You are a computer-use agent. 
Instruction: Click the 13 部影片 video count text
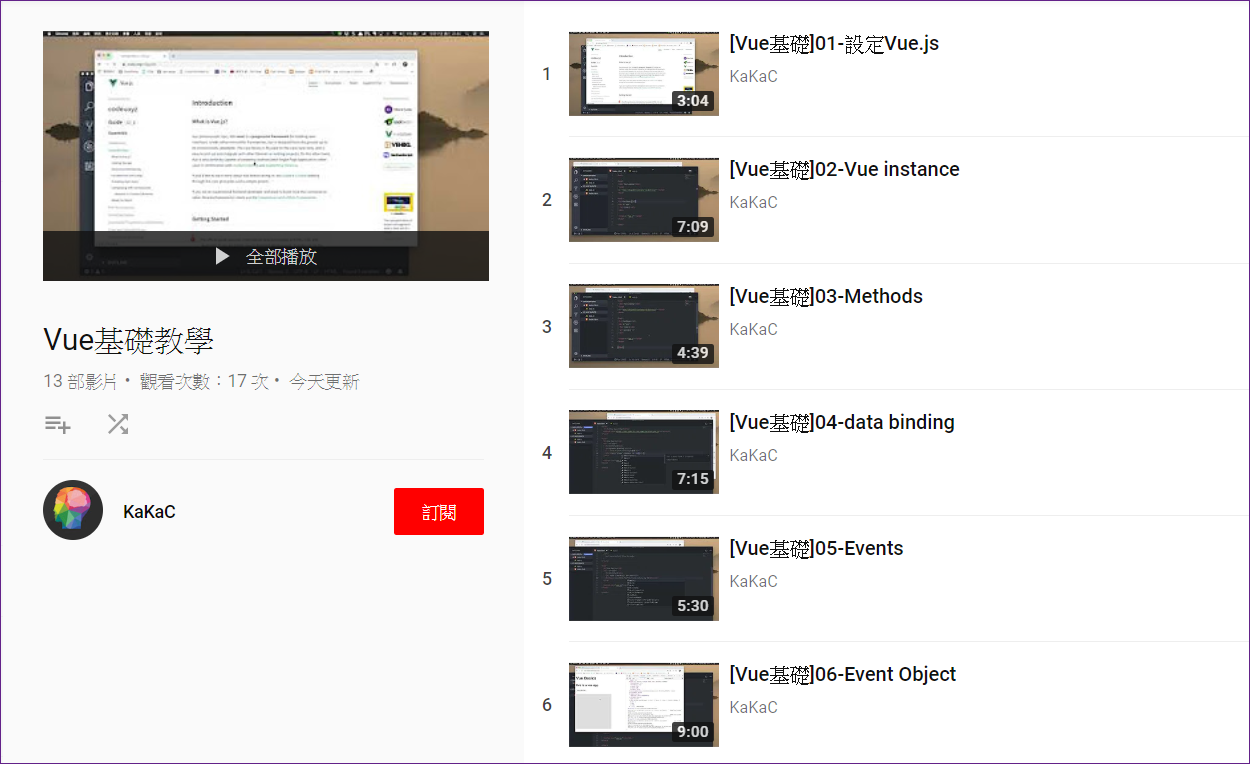80,381
